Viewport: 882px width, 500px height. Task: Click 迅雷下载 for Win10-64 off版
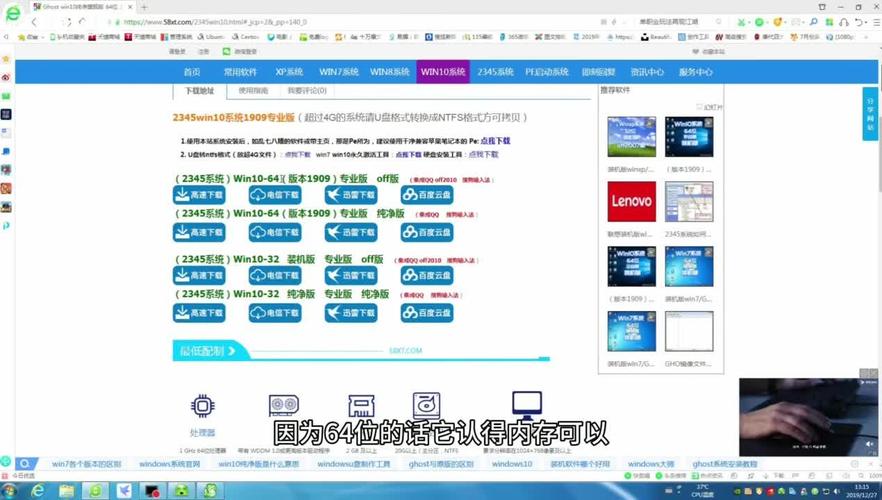351,195
